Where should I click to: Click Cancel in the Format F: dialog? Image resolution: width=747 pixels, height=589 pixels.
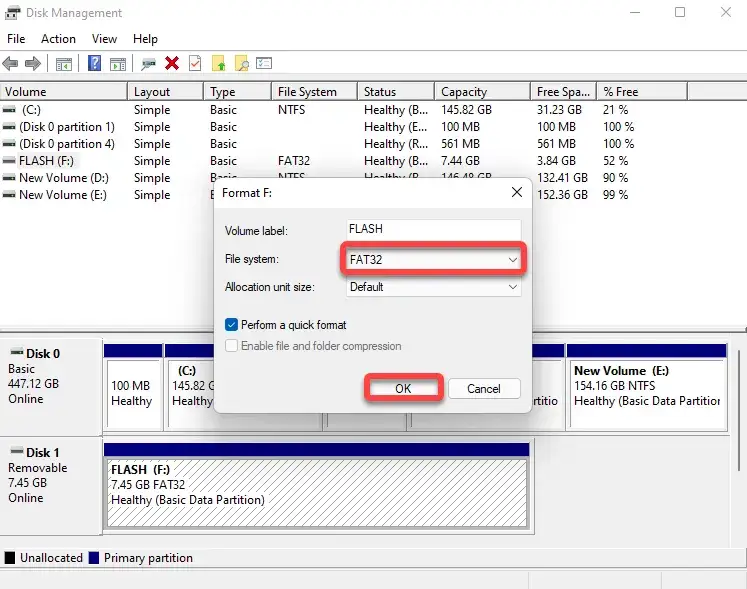coord(483,388)
